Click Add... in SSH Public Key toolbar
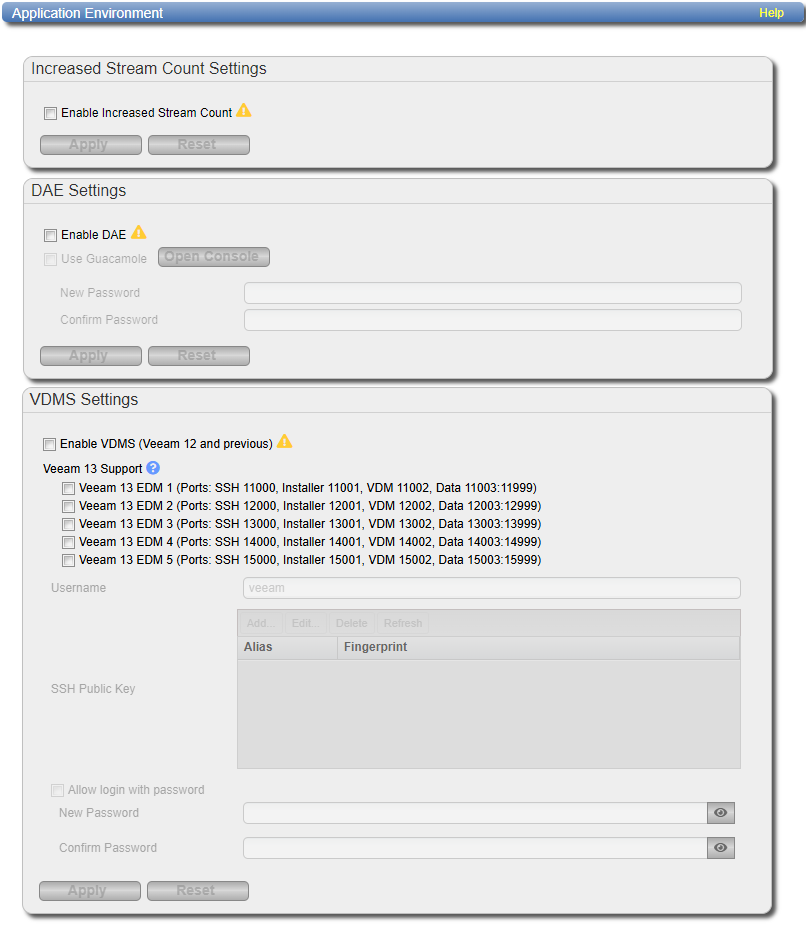806x952 pixels. tap(261, 623)
